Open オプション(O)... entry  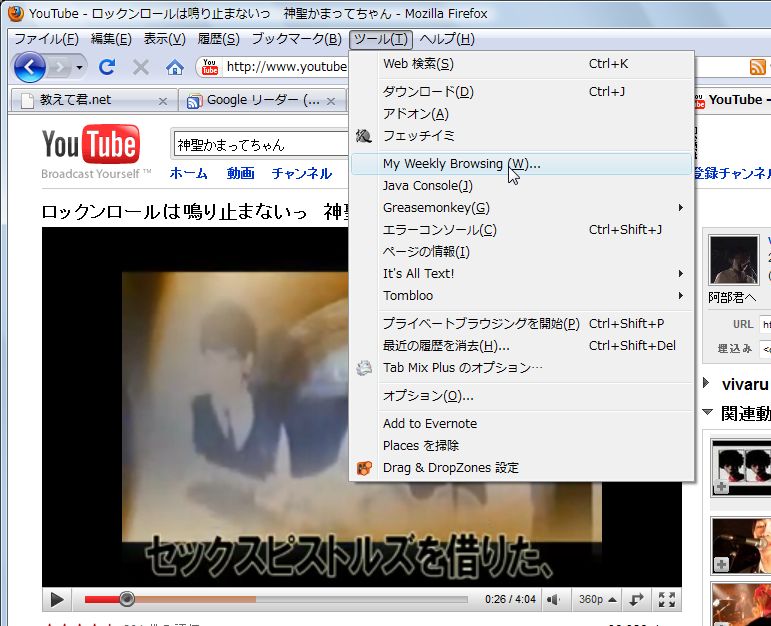(521, 396)
